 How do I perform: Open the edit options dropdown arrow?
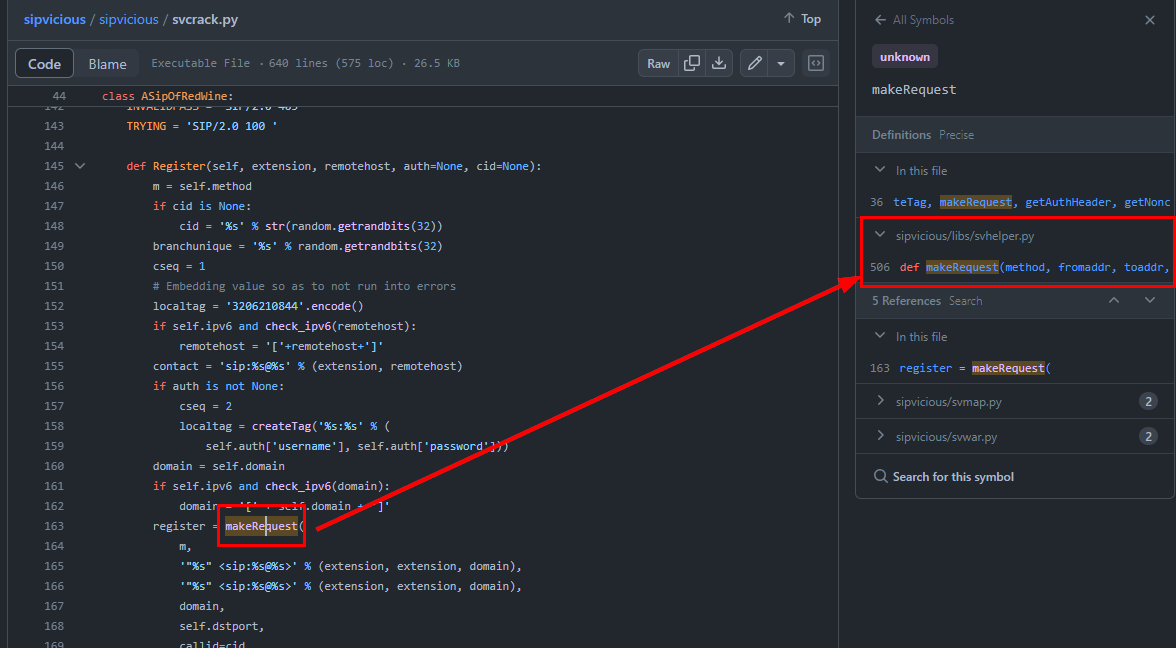pyautogui.click(x=781, y=64)
